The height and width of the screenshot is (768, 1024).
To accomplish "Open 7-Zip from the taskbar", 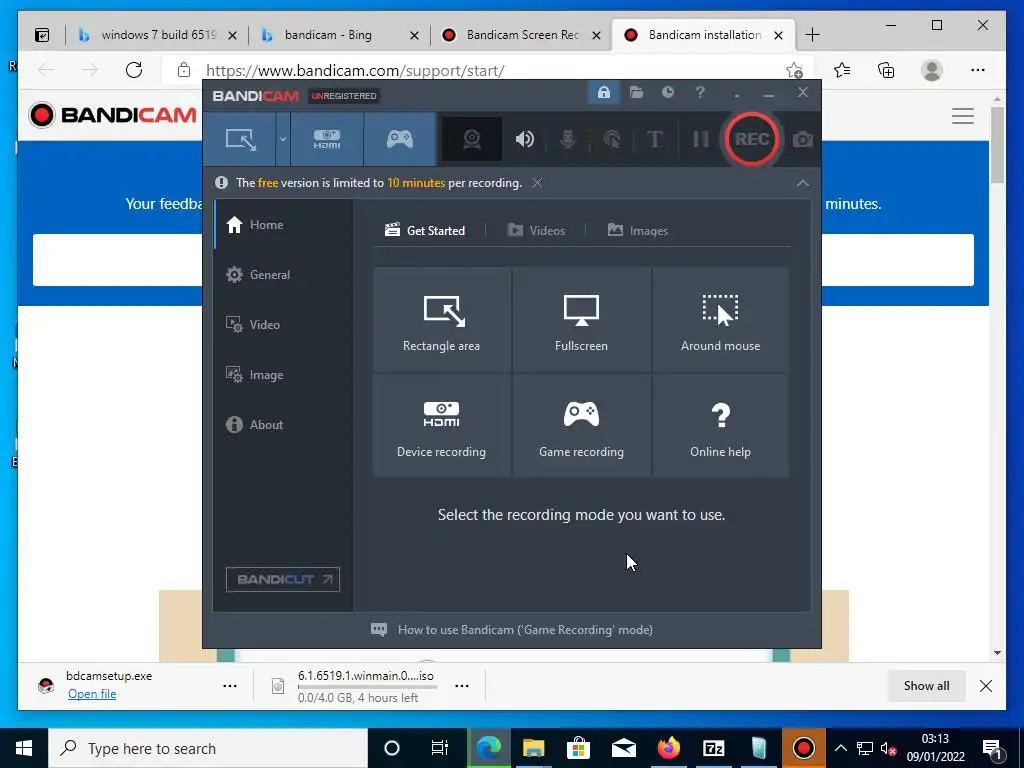I will pyautogui.click(x=714, y=748).
